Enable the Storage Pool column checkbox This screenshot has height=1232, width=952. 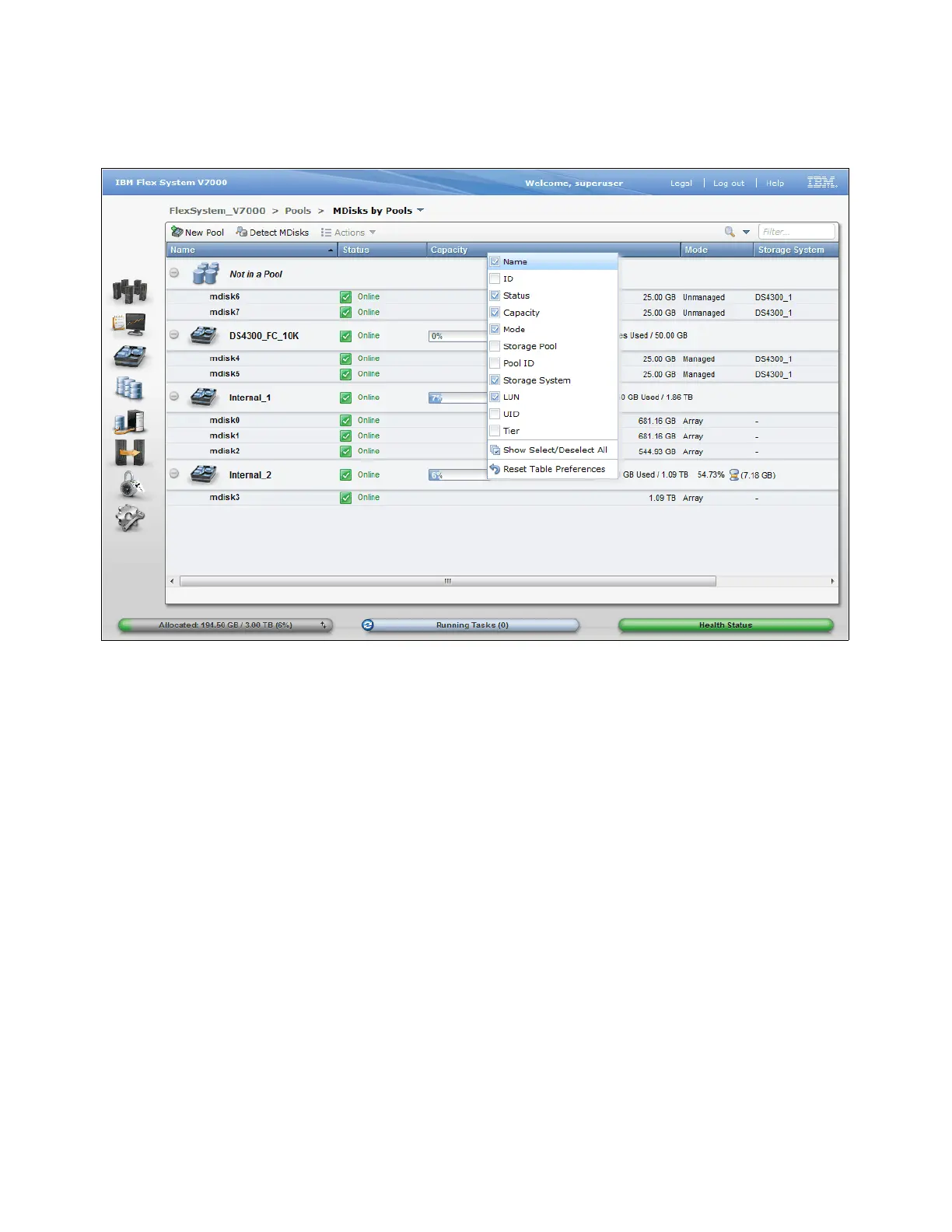pos(495,346)
